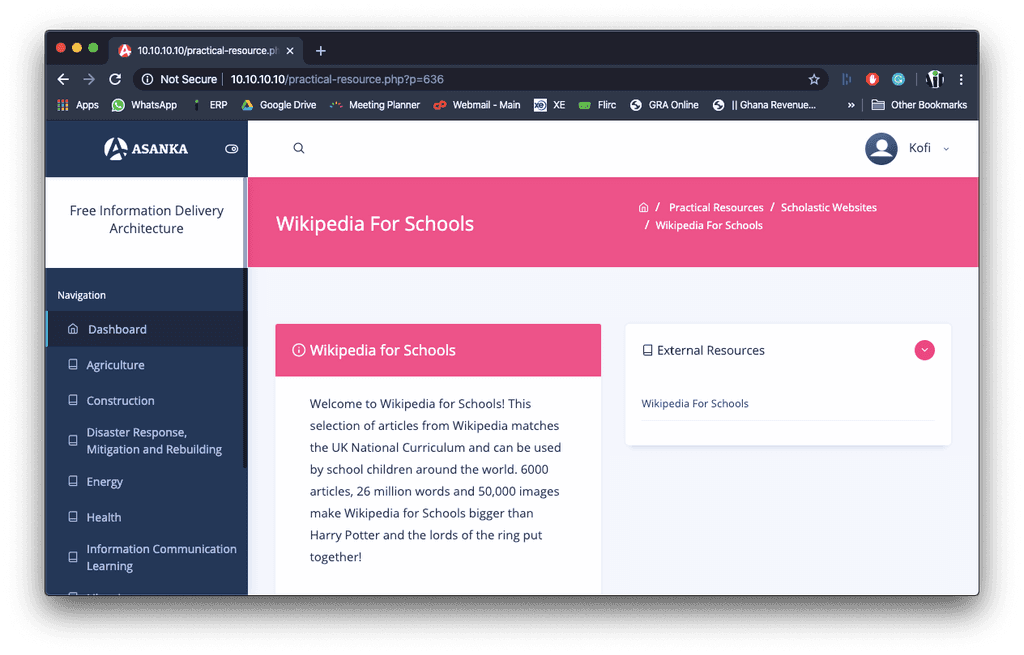Click the Construction book icon
This screenshot has width=1024, height=655.
(73, 400)
